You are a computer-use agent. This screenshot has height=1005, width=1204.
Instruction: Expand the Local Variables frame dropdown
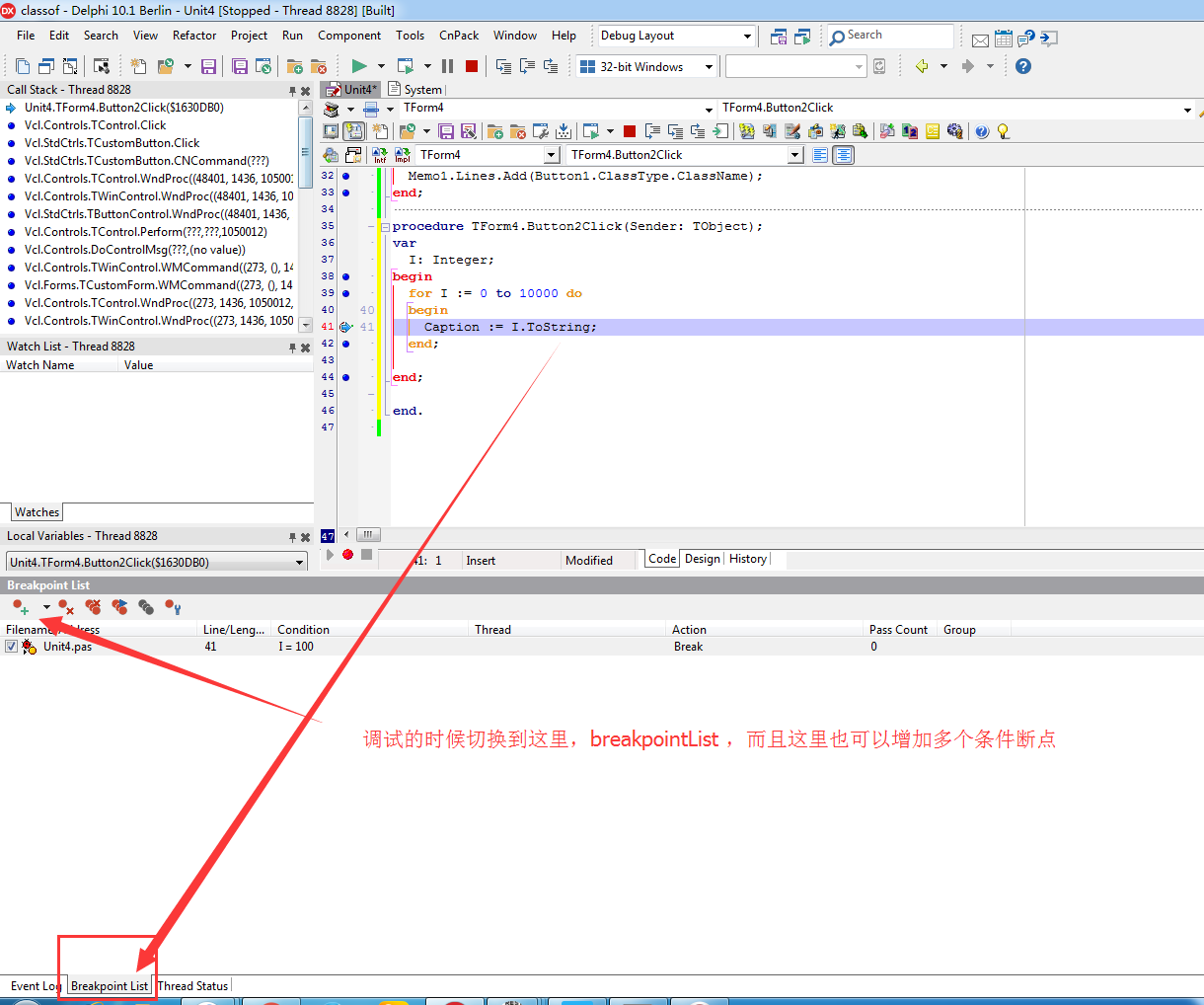pos(300,563)
